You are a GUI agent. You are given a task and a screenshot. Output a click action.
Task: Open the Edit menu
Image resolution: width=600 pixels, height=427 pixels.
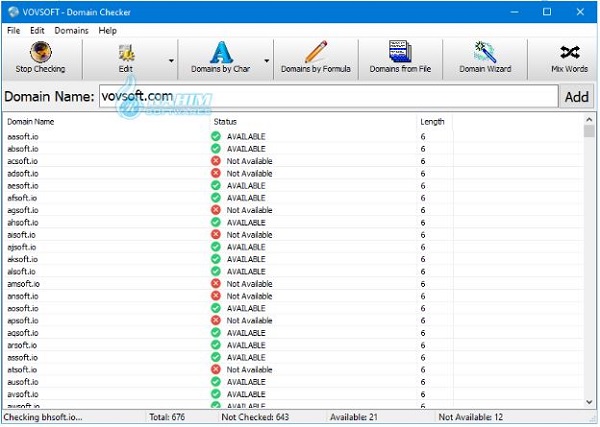37,31
